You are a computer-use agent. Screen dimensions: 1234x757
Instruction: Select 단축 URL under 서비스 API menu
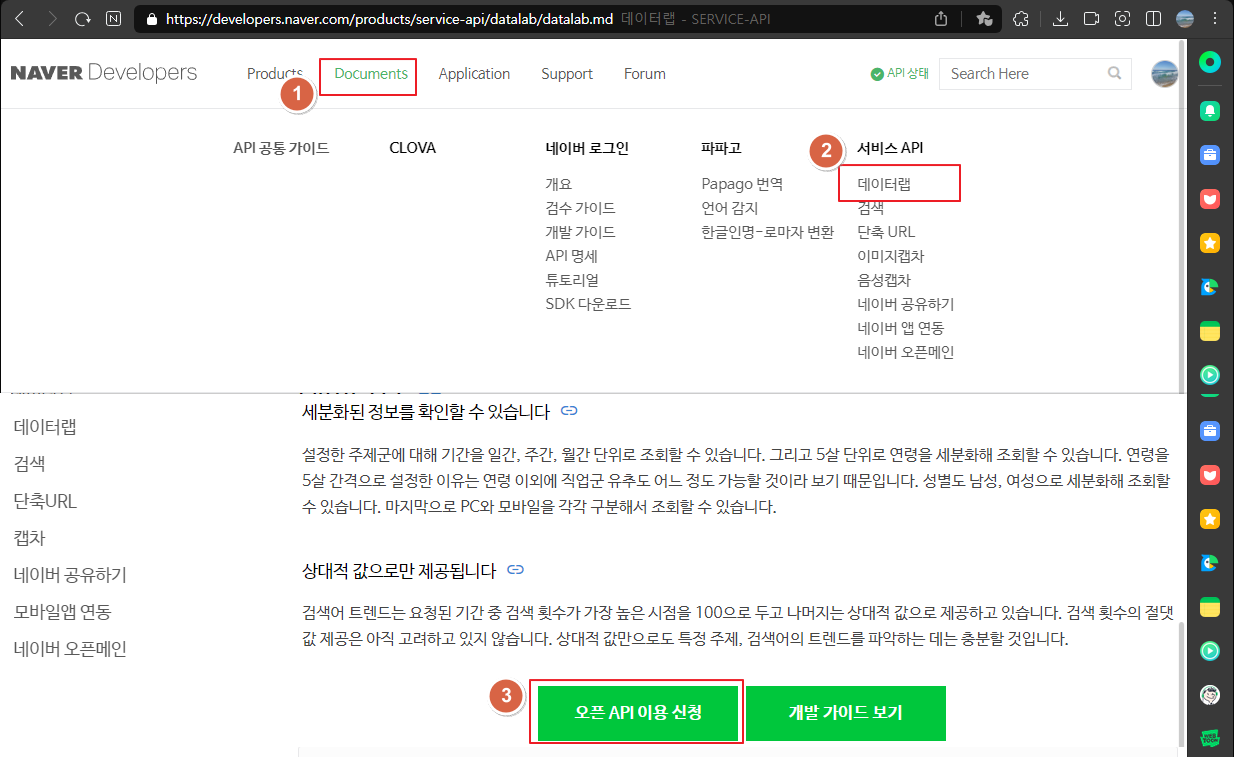[x=886, y=232]
